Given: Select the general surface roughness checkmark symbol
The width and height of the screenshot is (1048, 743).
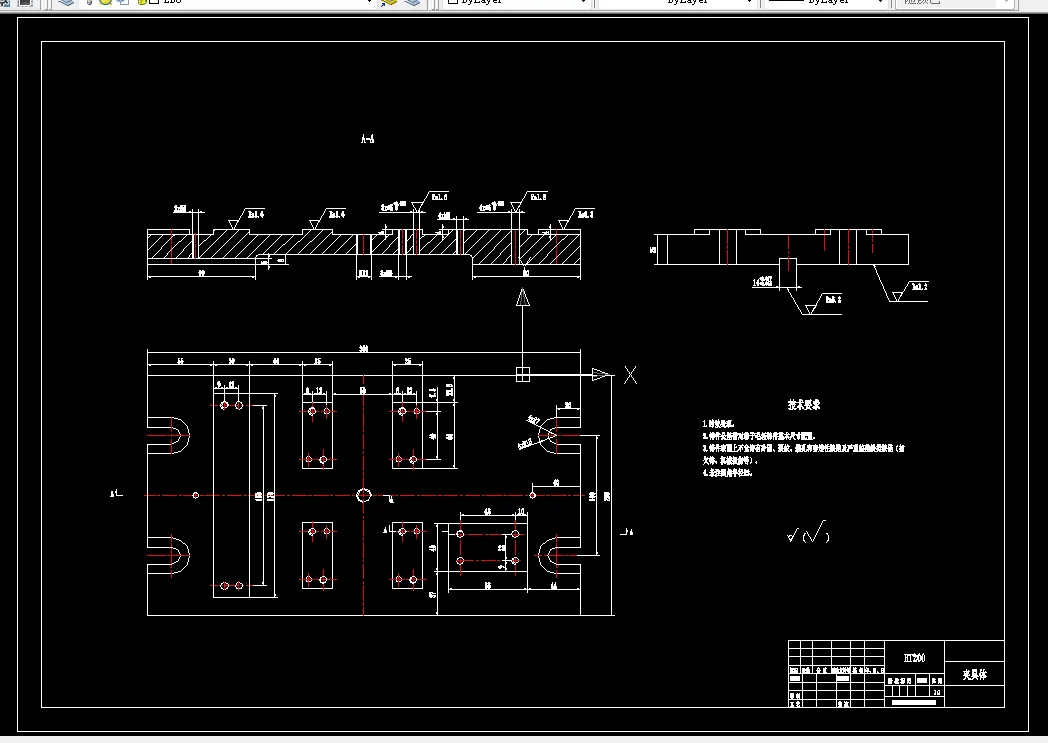Looking at the screenshot, I should [809, 533].
